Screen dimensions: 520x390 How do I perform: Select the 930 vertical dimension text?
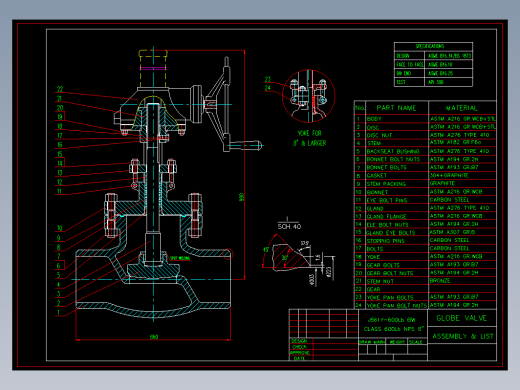point(242,197)
